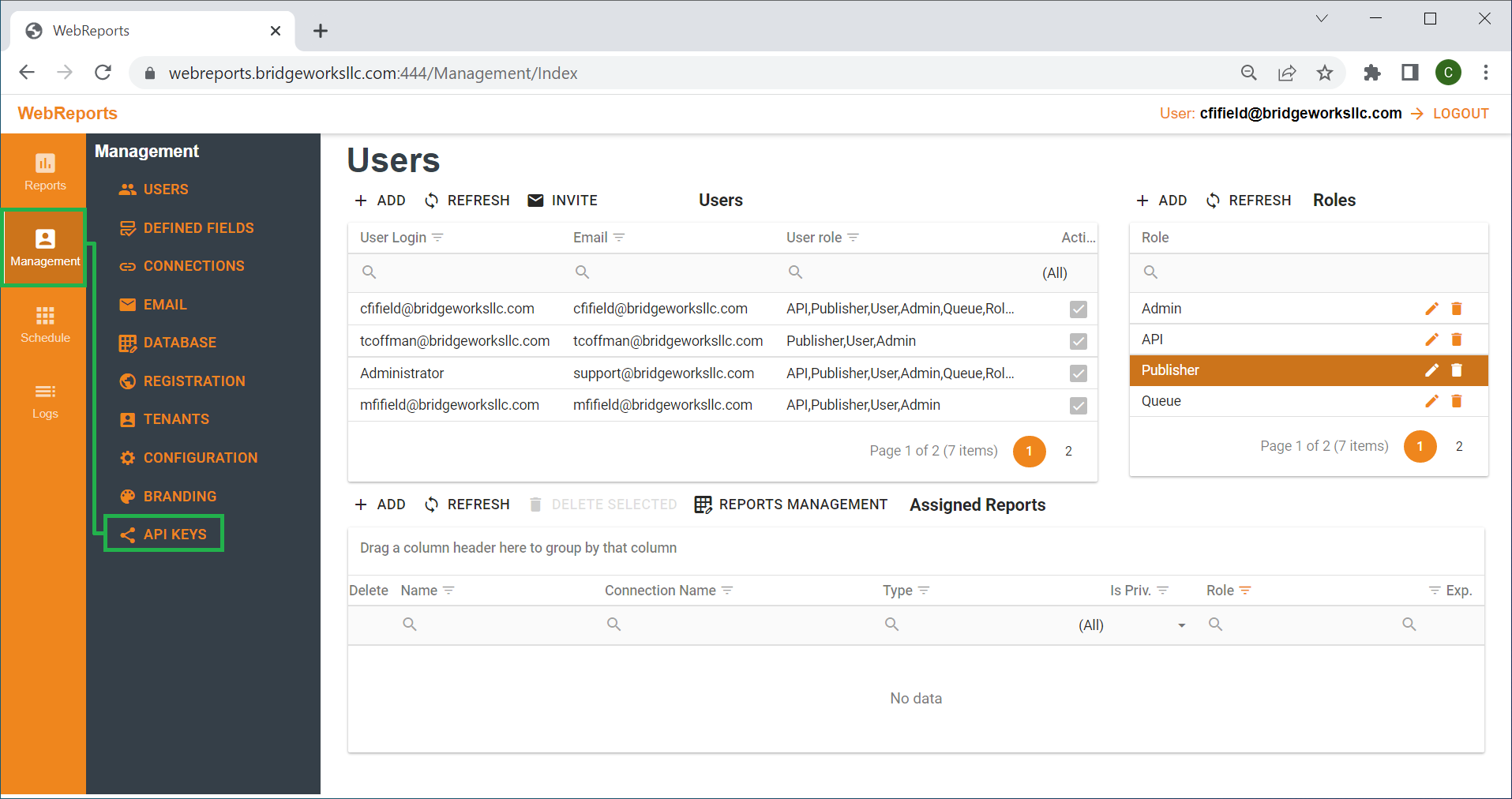This screenshot has width=1512, height=799.
Task: Bookmark this page with star icon
Action: tap(1325, 73)
